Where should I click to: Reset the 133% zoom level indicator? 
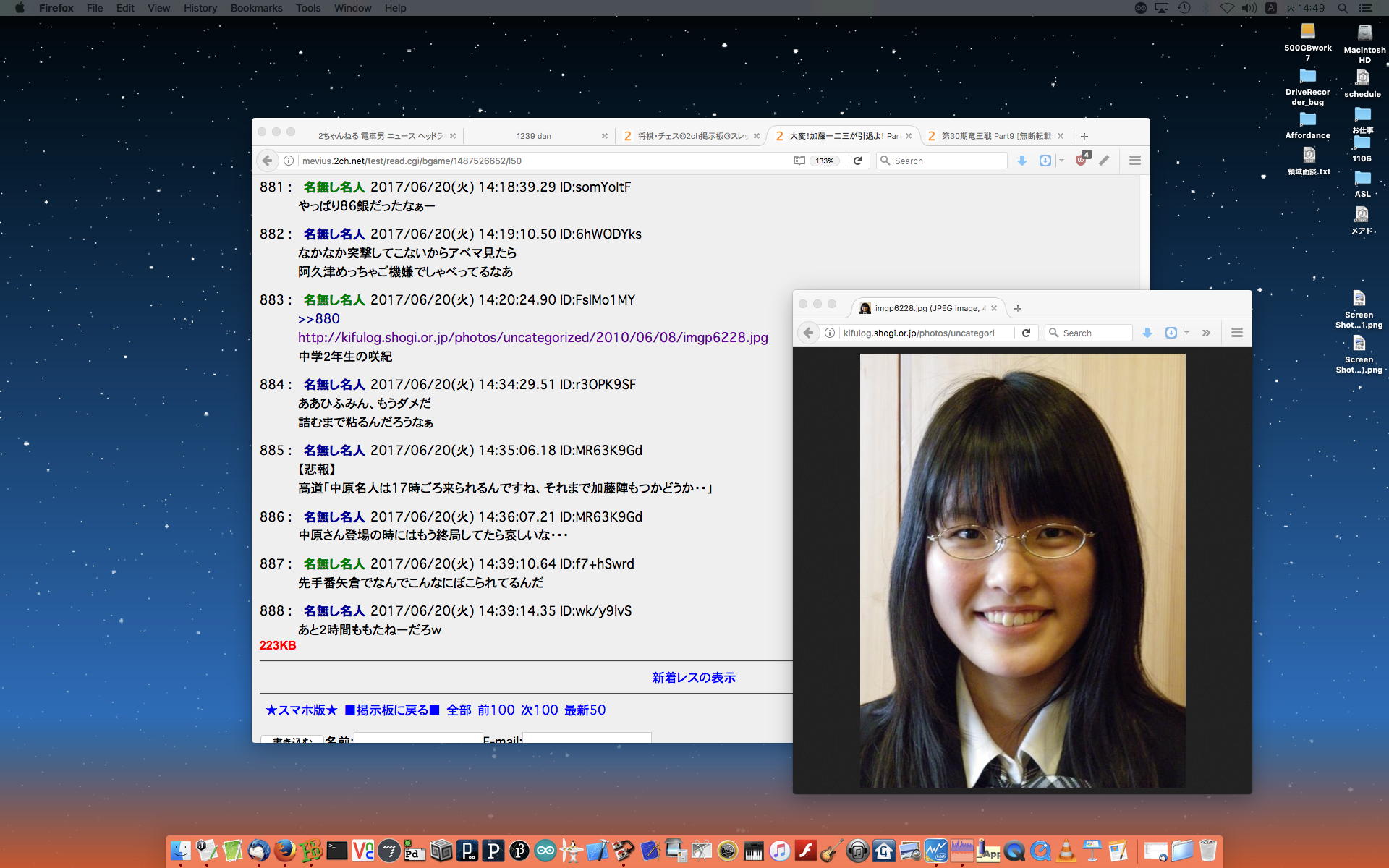[825, 161]
